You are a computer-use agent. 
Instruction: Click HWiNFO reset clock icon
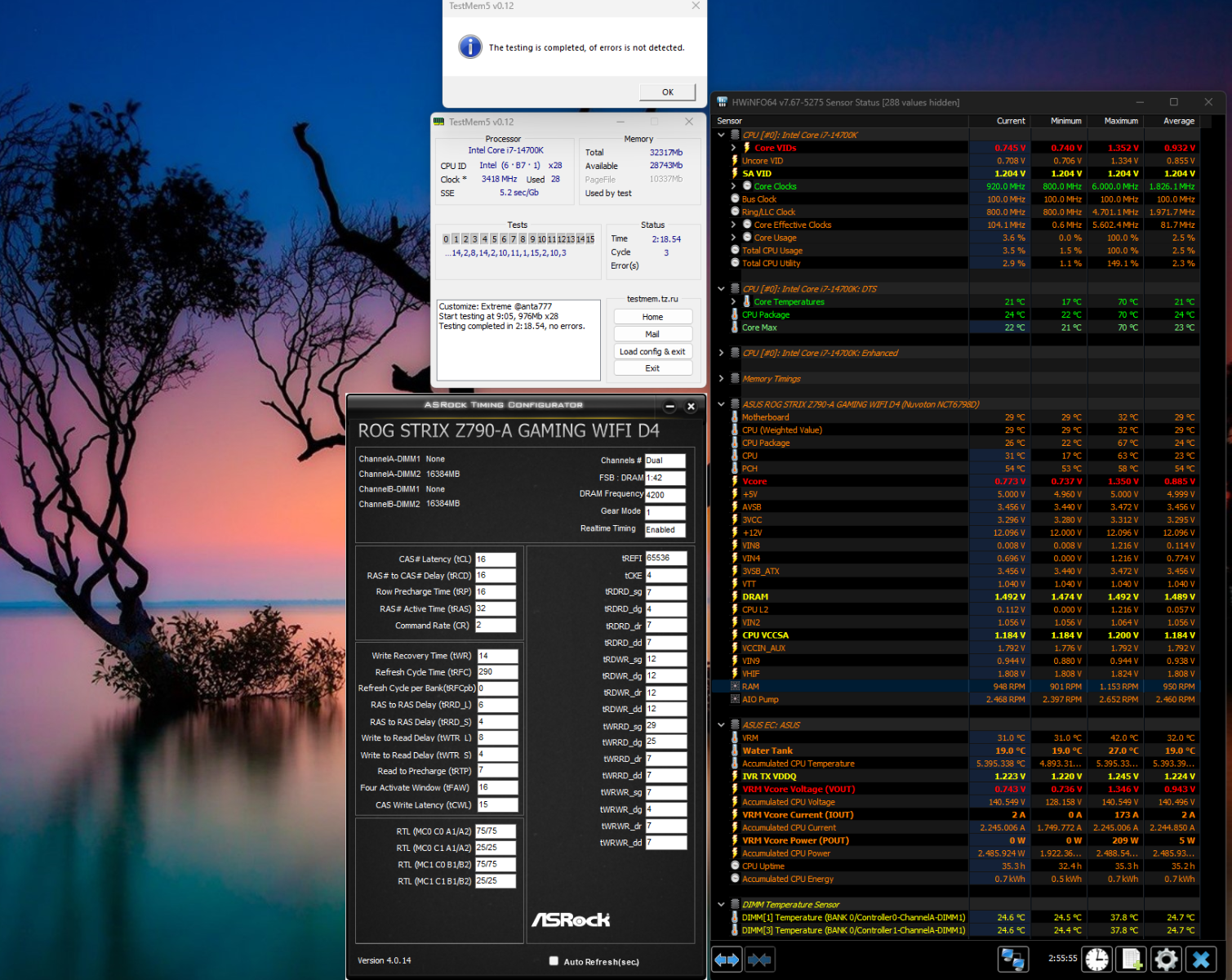[1097, 960]
